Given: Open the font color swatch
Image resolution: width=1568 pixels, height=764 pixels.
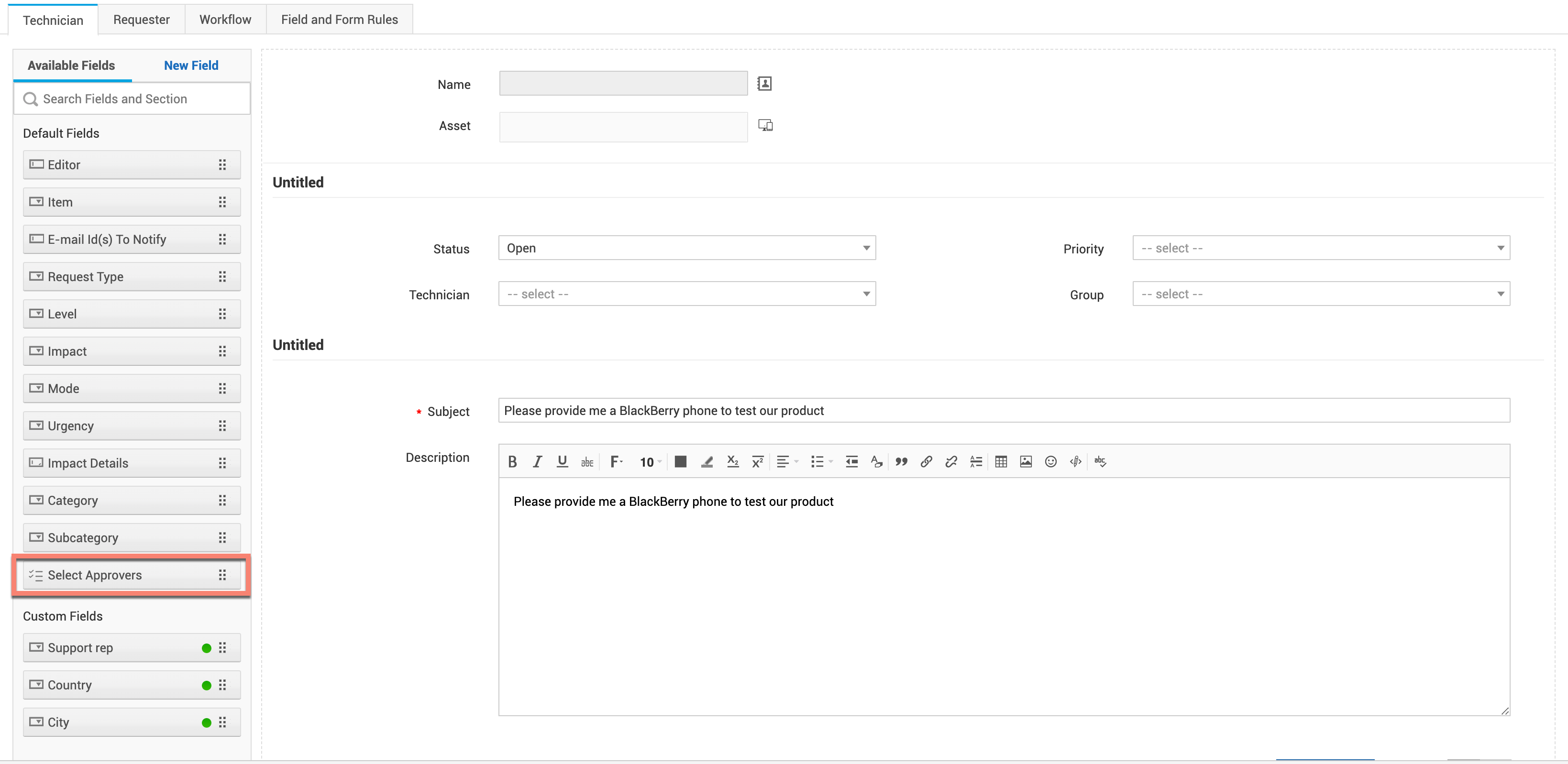Looking at the screenshot, I should [681, 462].
